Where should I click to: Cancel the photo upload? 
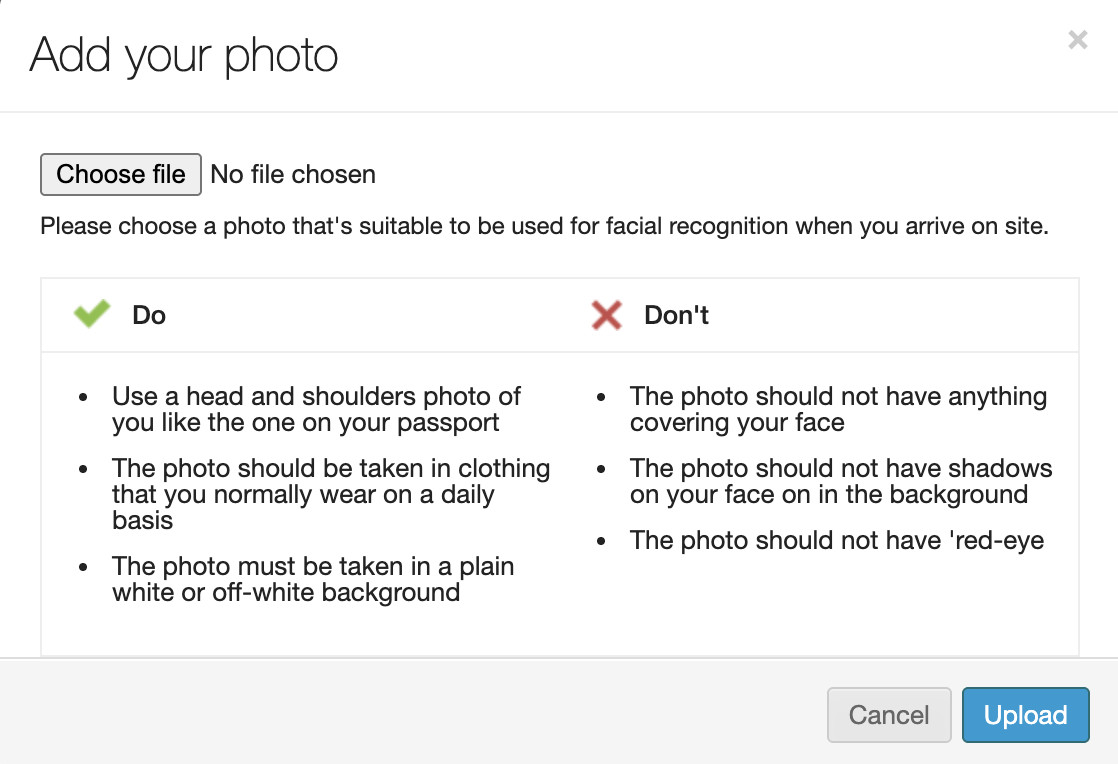pyautogui.click(x=889, y=715)
